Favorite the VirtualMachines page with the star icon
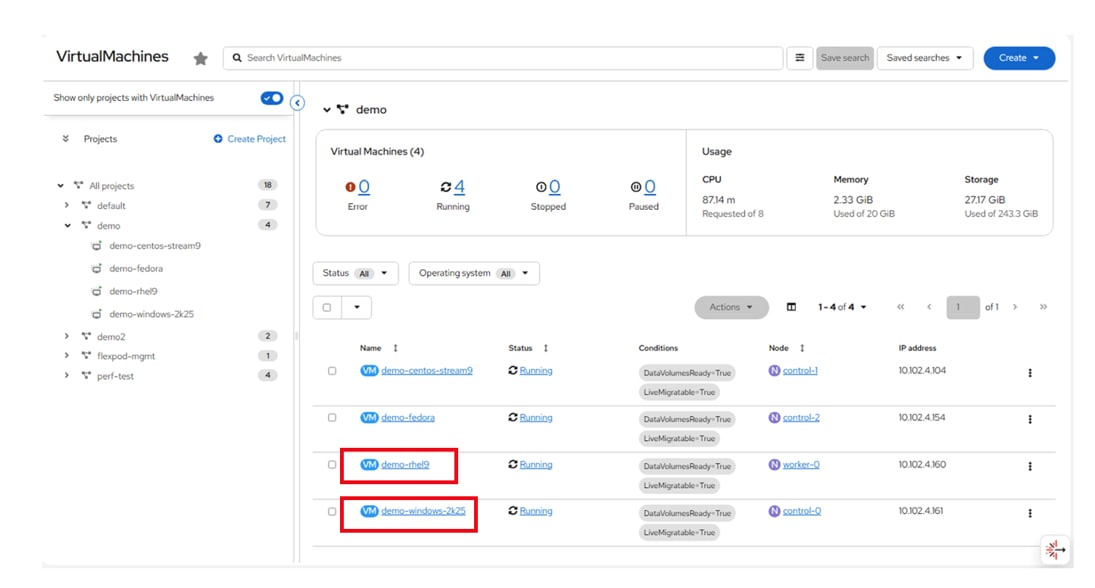 tap(200, 59)
